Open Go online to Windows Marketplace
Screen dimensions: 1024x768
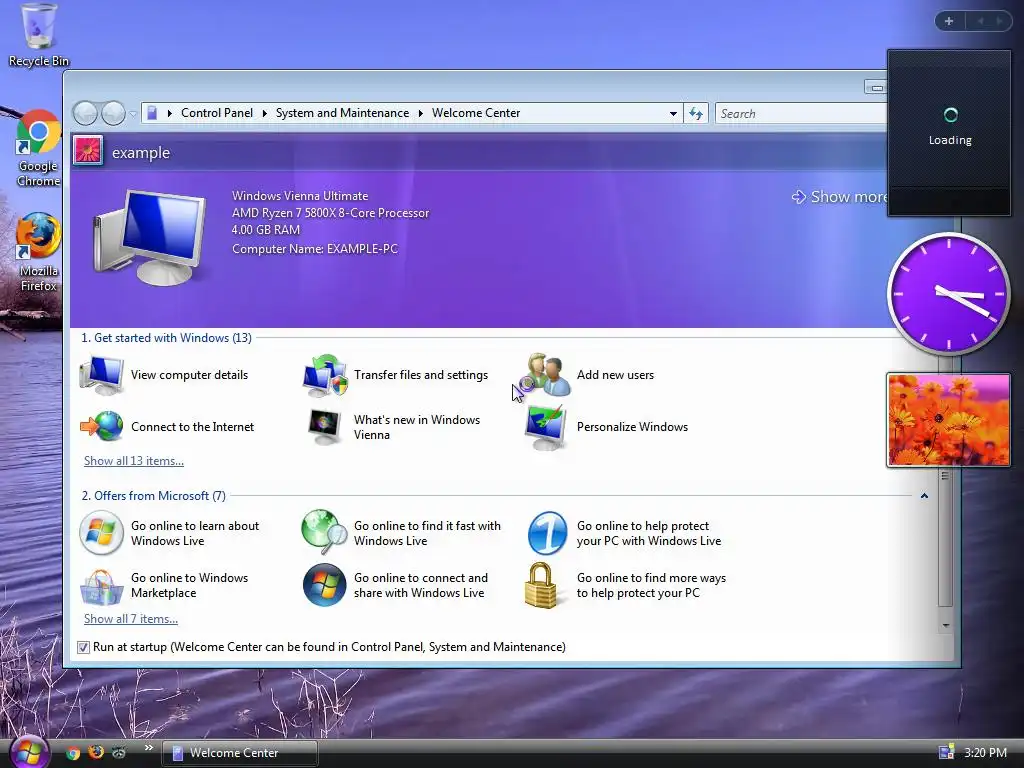pos(164,585)
